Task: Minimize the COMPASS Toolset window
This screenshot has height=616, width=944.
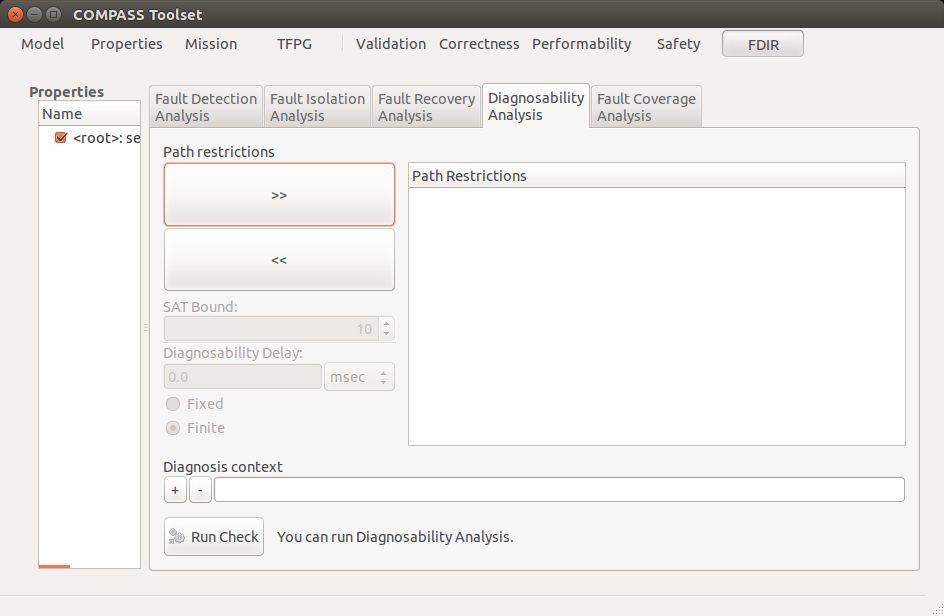Action: click(x=35, y=14)
